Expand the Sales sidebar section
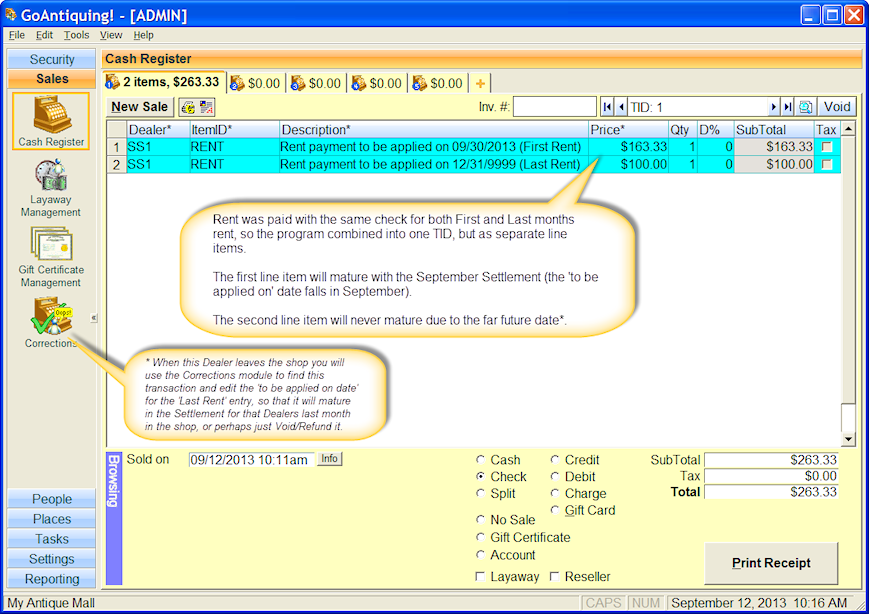The width and height of the screenshot is (869, 614). coord(52,79)
